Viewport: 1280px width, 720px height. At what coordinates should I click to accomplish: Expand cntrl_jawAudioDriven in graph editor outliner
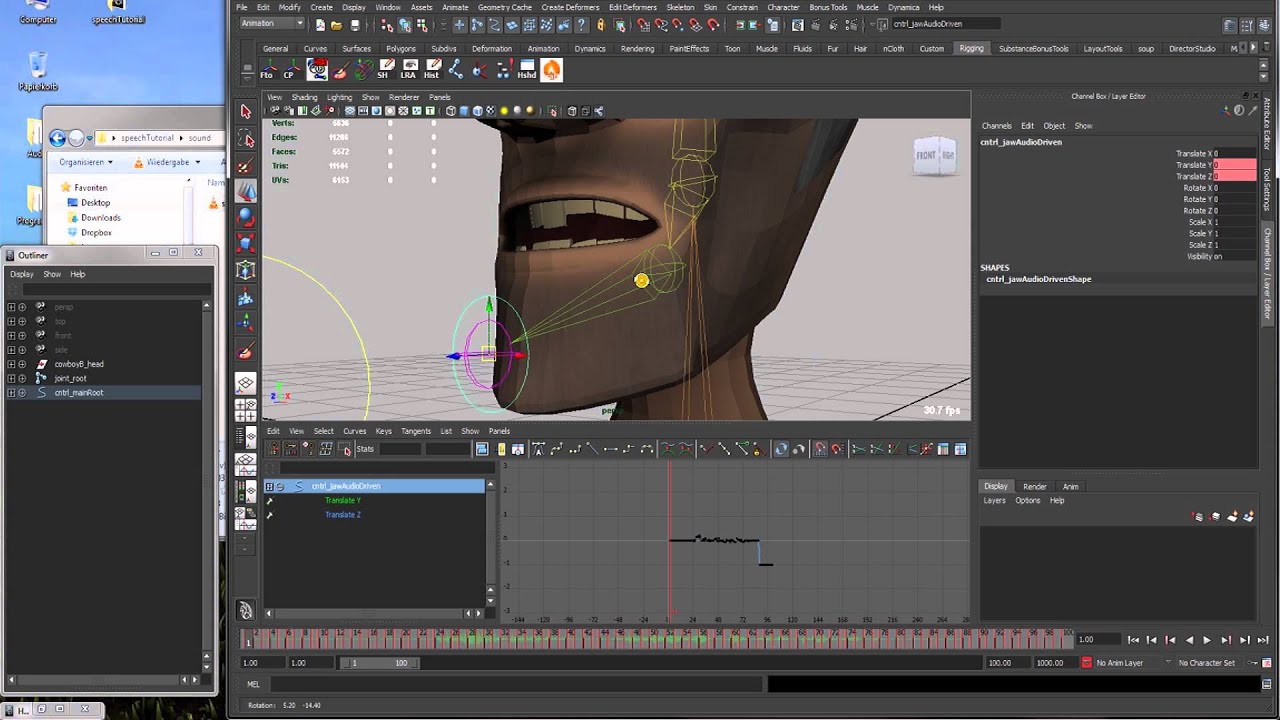tap(269, 486)
